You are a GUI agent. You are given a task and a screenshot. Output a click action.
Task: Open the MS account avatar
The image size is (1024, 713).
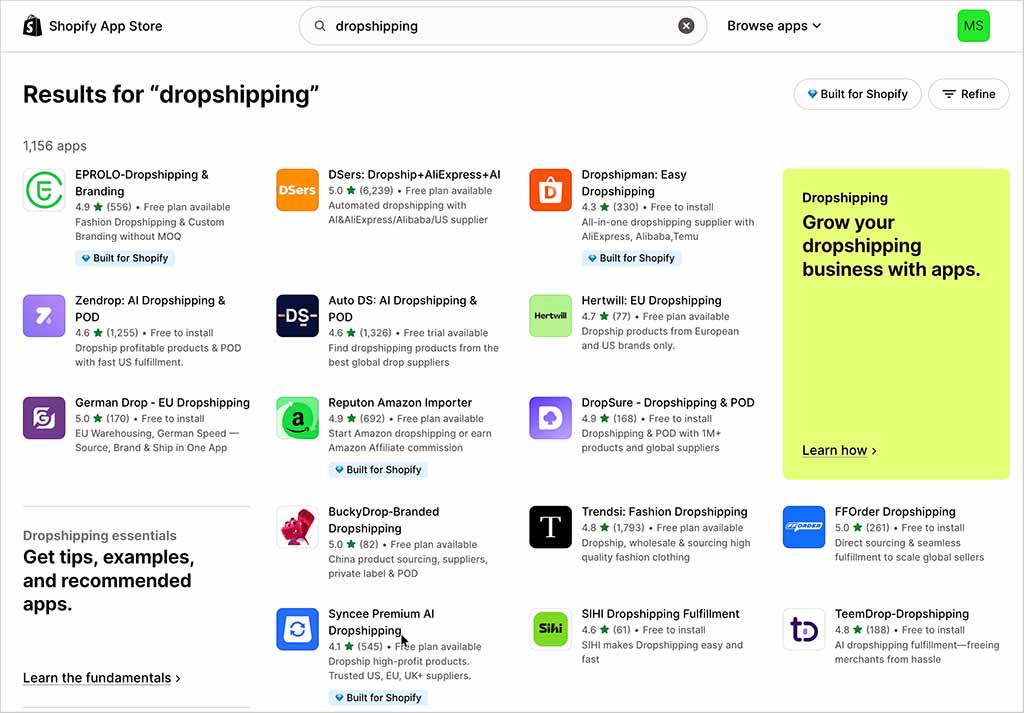973,26
